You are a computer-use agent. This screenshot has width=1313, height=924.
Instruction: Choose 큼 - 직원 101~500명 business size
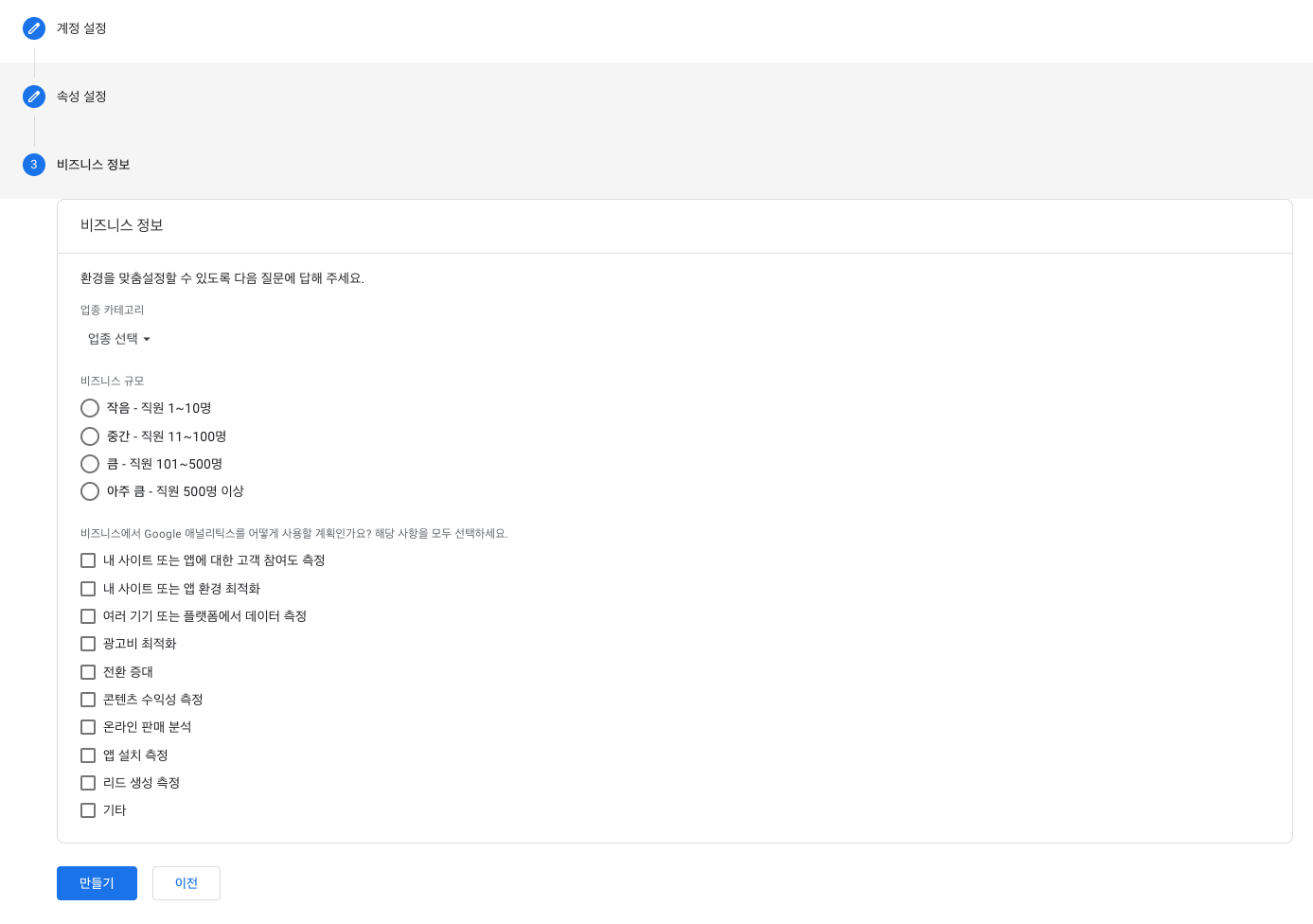(90, 464)
